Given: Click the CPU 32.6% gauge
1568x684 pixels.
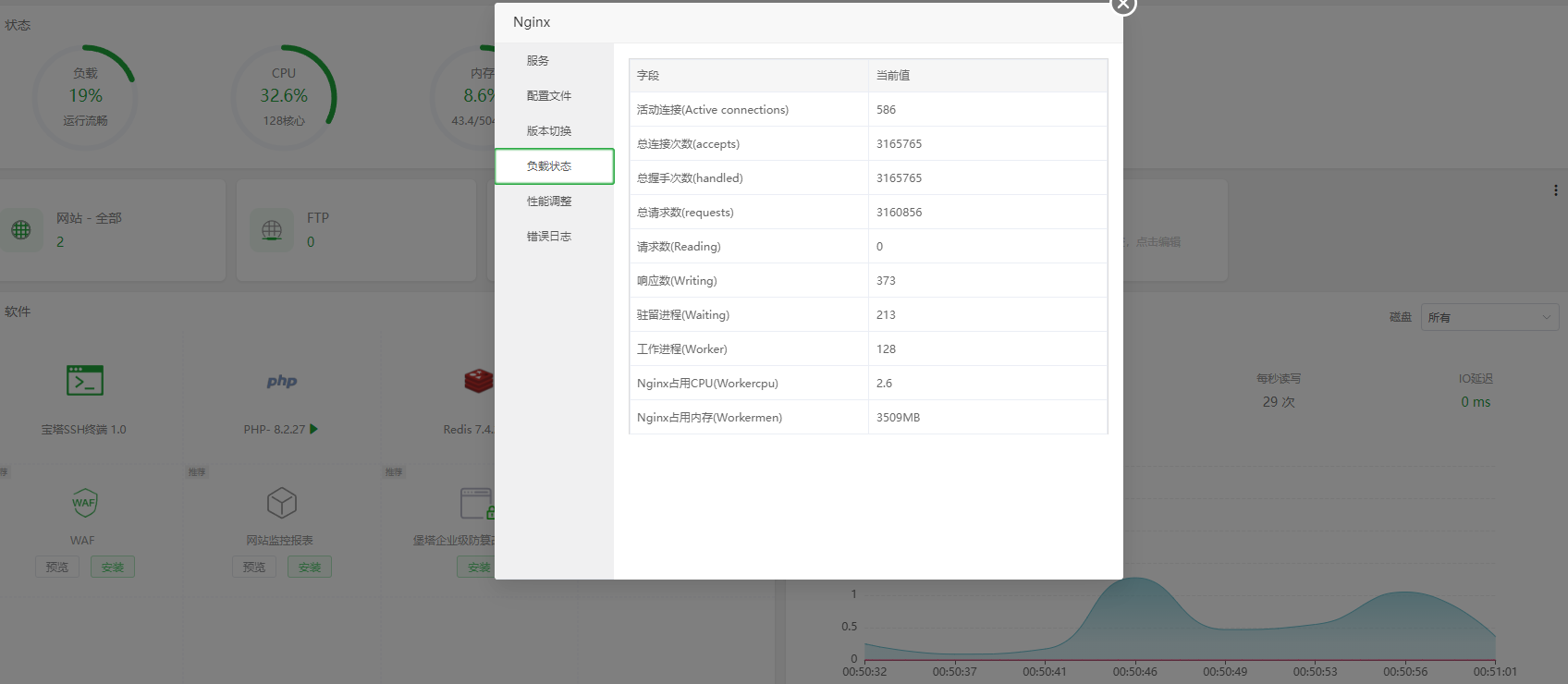Looking at the screenshot, I should 284,97.
